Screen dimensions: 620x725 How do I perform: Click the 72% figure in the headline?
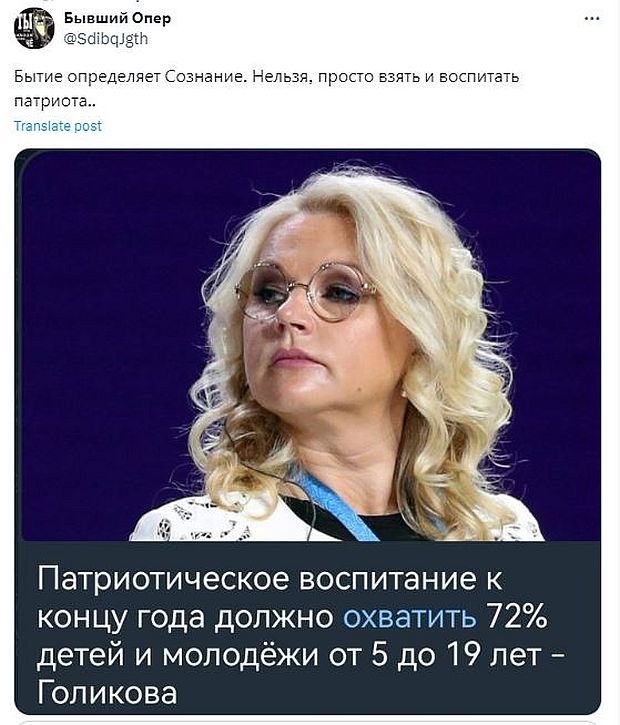click(516, 616)
